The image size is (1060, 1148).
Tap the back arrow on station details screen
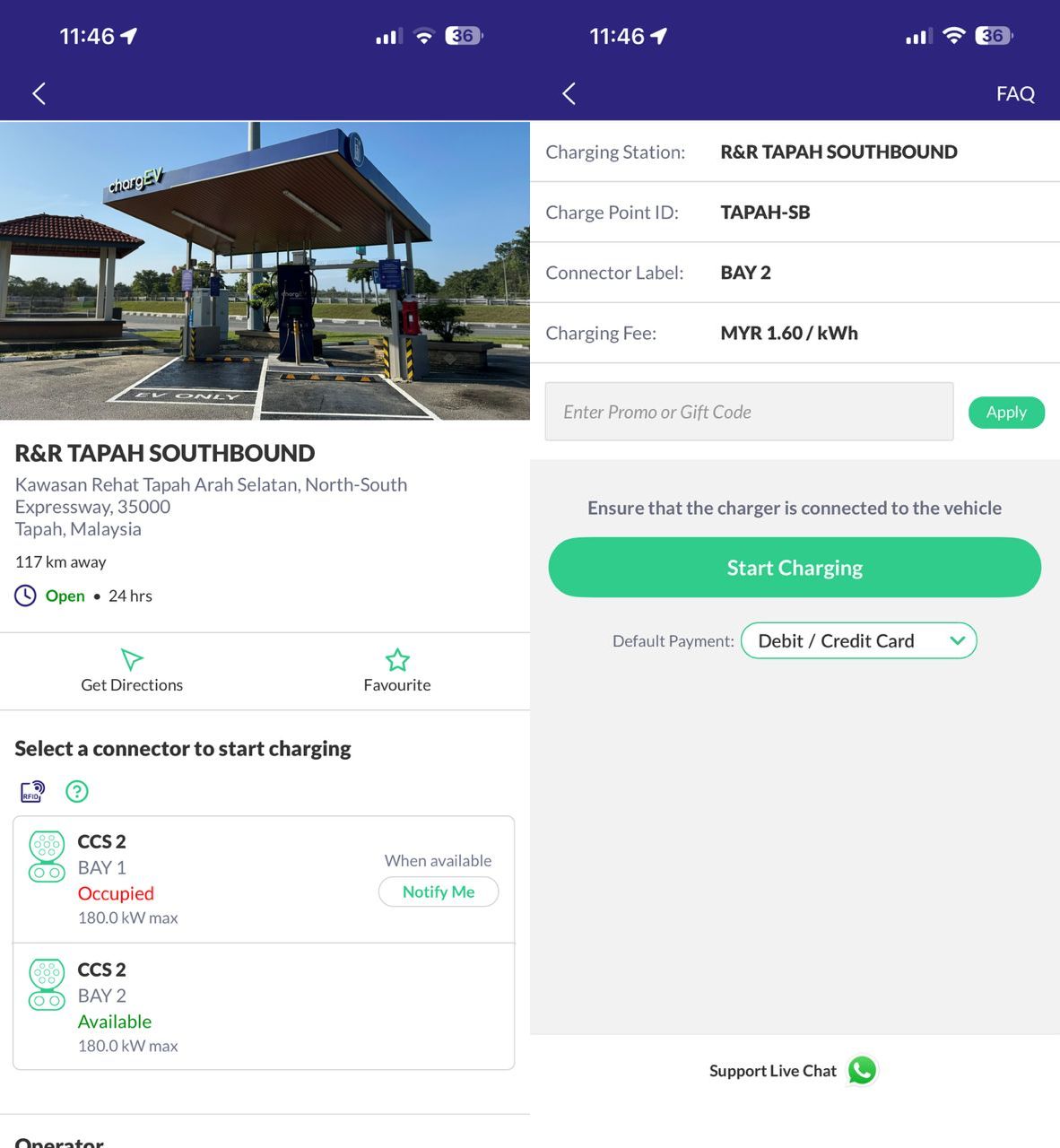39,93
